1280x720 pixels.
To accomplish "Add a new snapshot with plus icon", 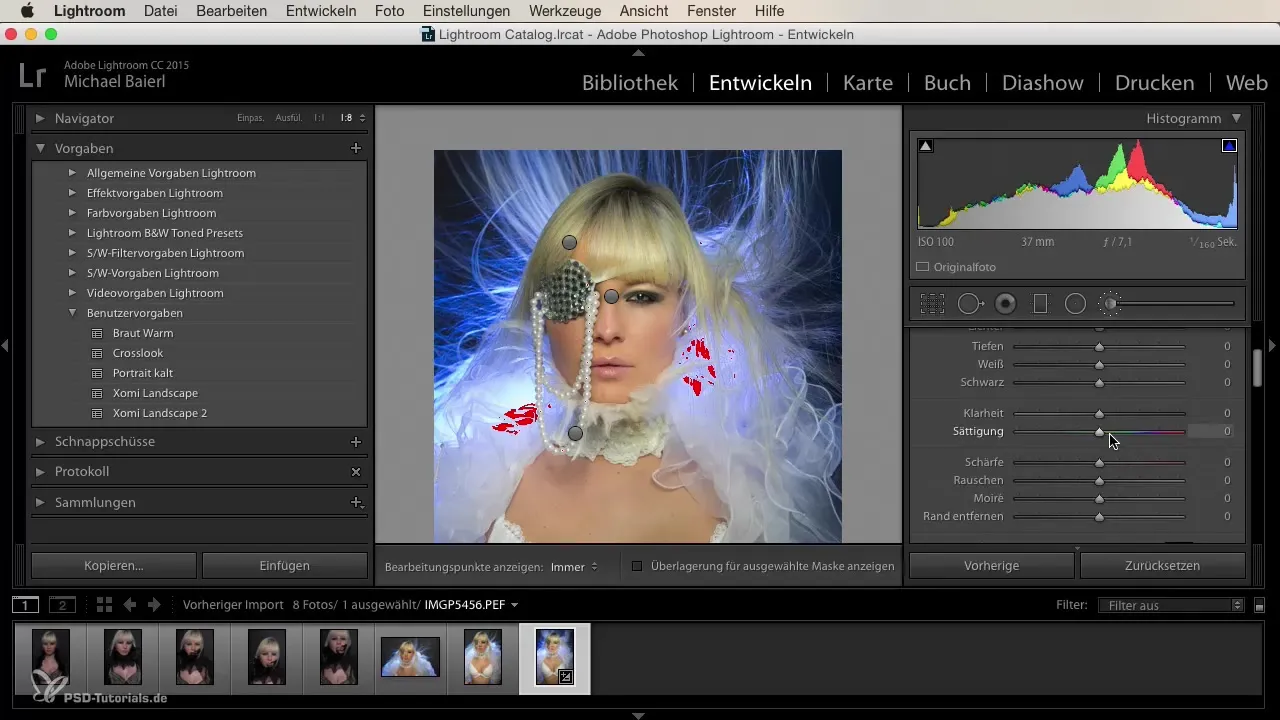I will pyautogui.click(x=355, y=441).
